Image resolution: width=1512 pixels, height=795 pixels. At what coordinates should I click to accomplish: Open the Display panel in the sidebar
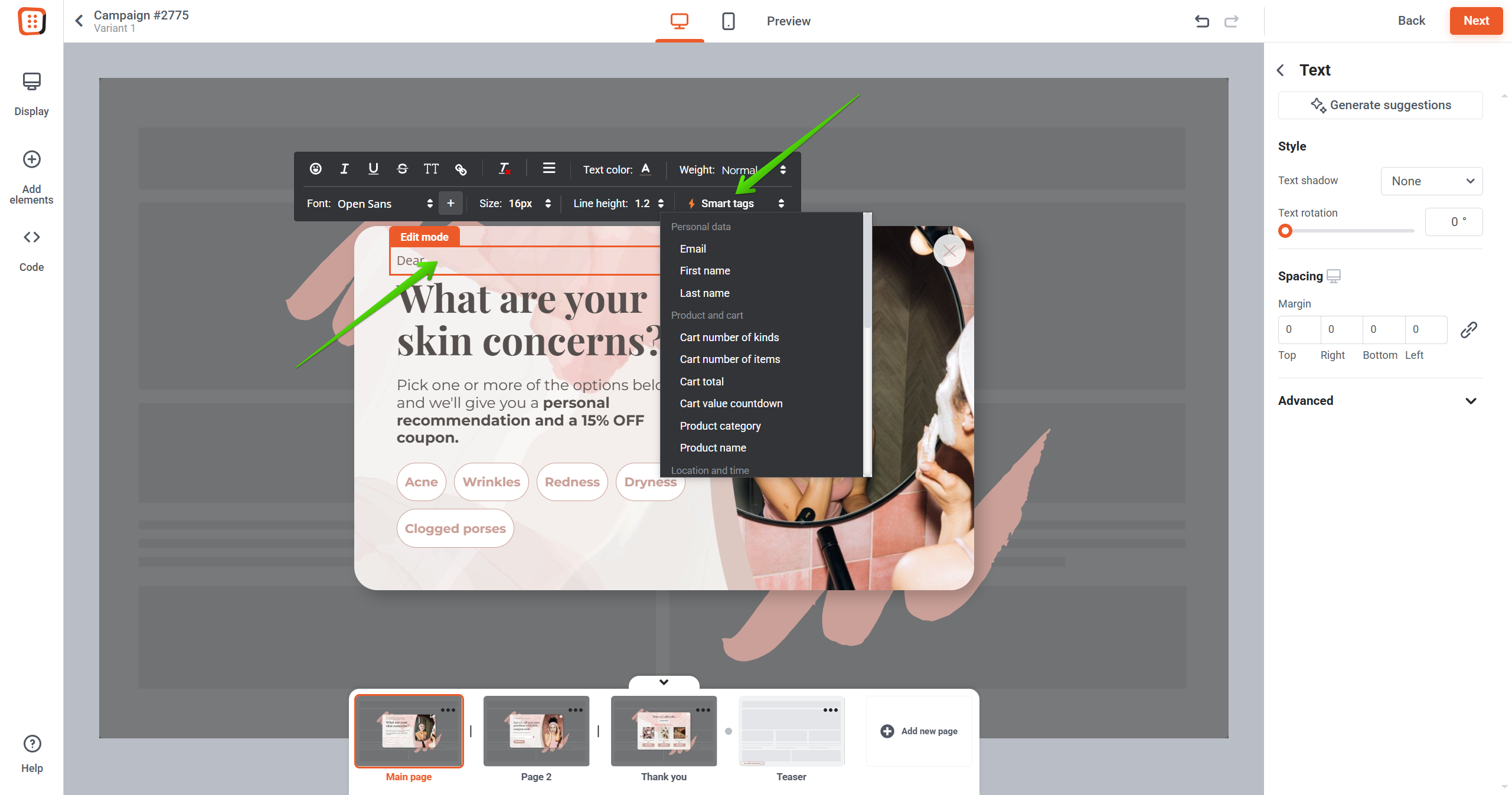(32, 94)
